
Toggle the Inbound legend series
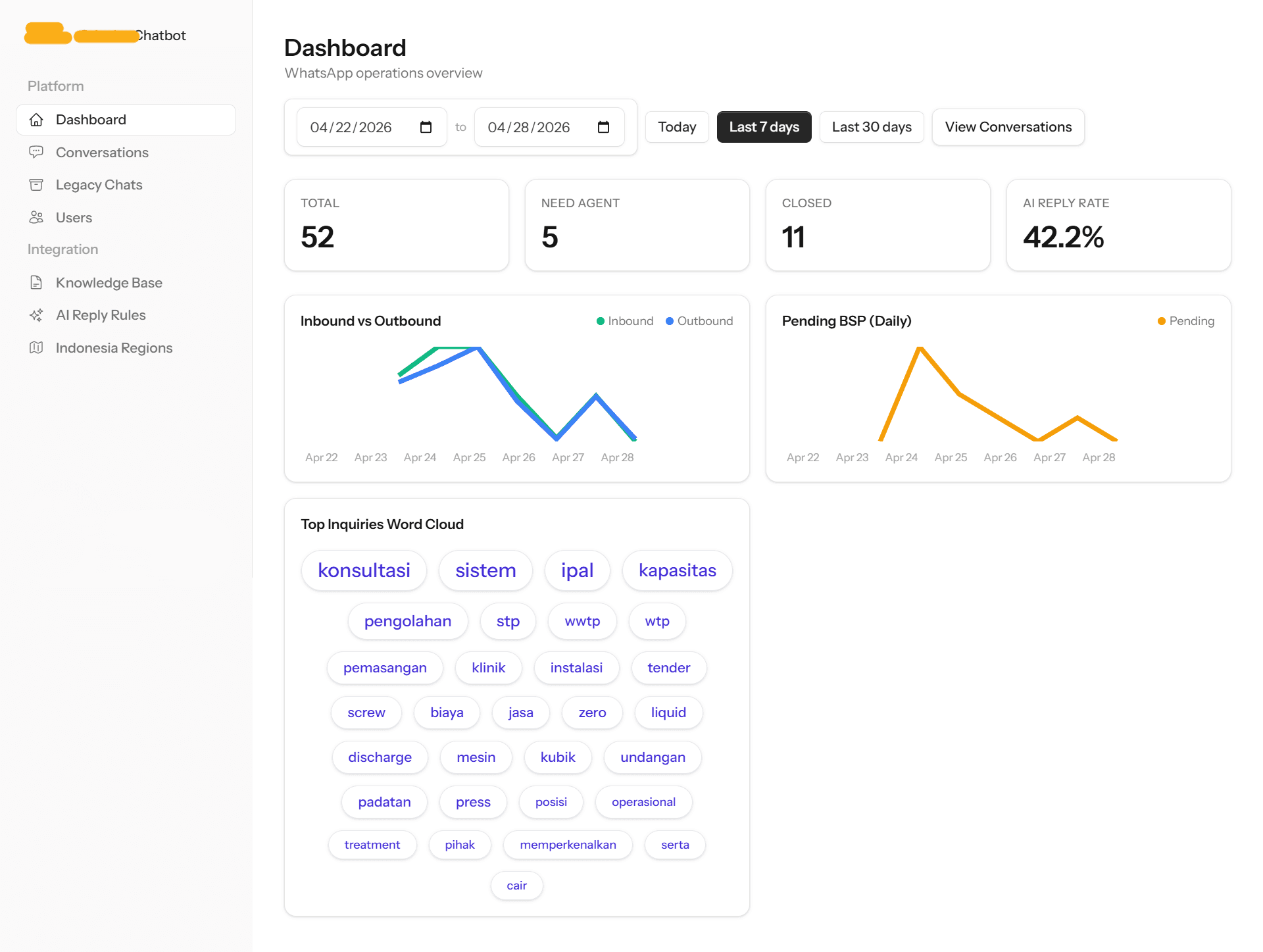point(625,321)
